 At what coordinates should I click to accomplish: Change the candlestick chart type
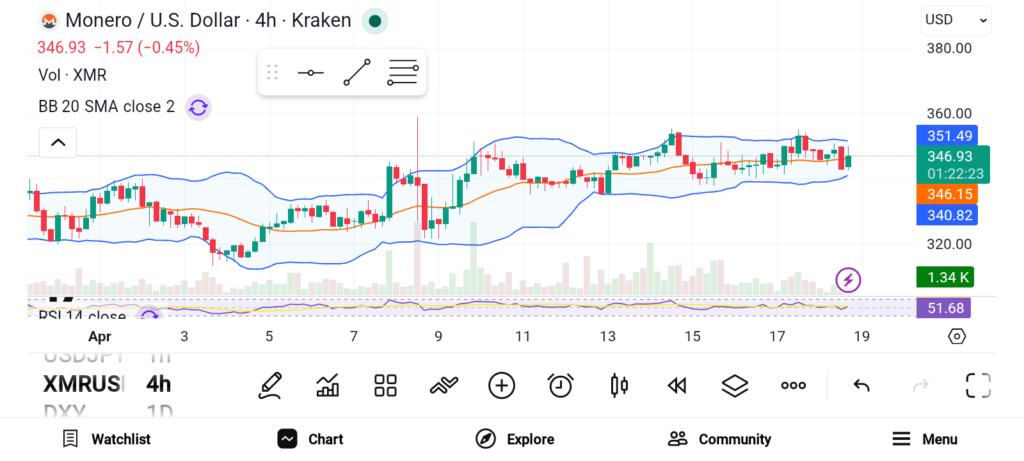pos(619,385)
